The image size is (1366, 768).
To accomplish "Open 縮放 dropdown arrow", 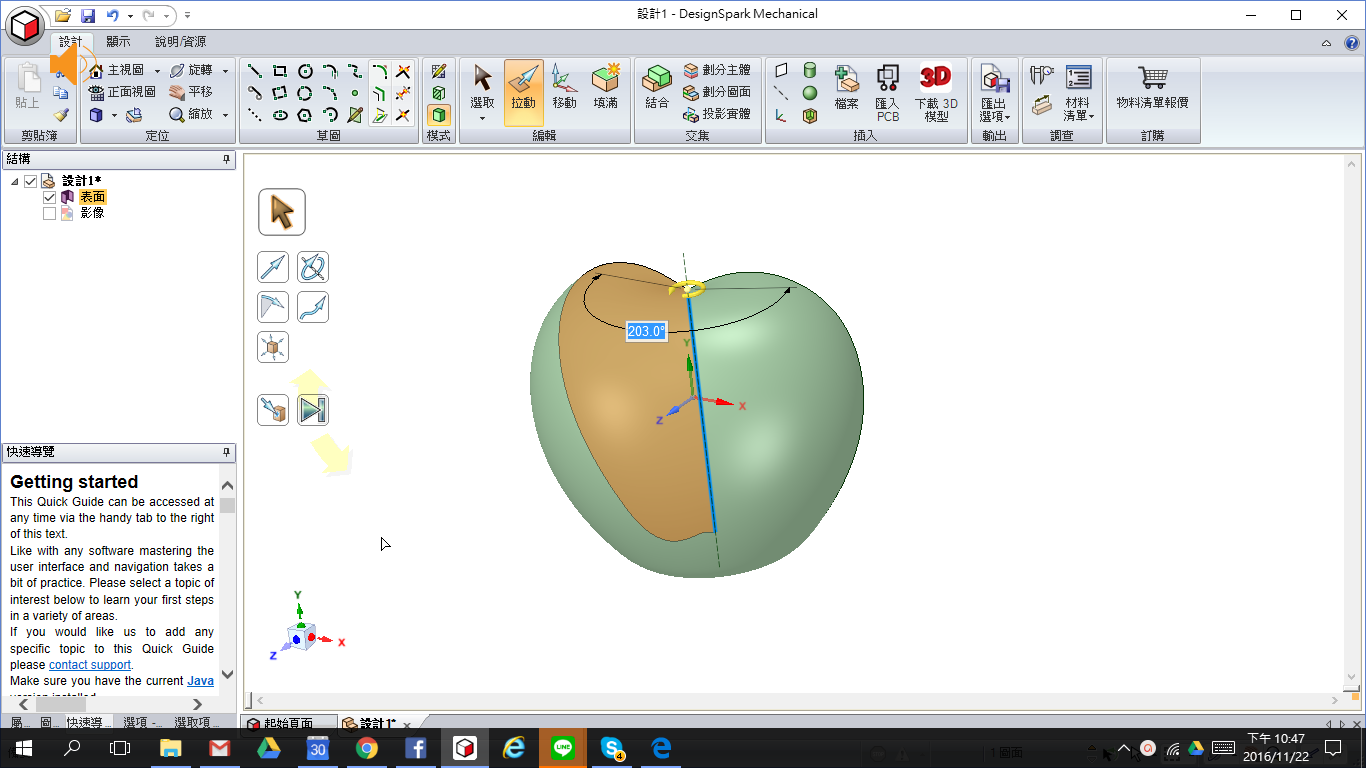I will coord(225,115).
